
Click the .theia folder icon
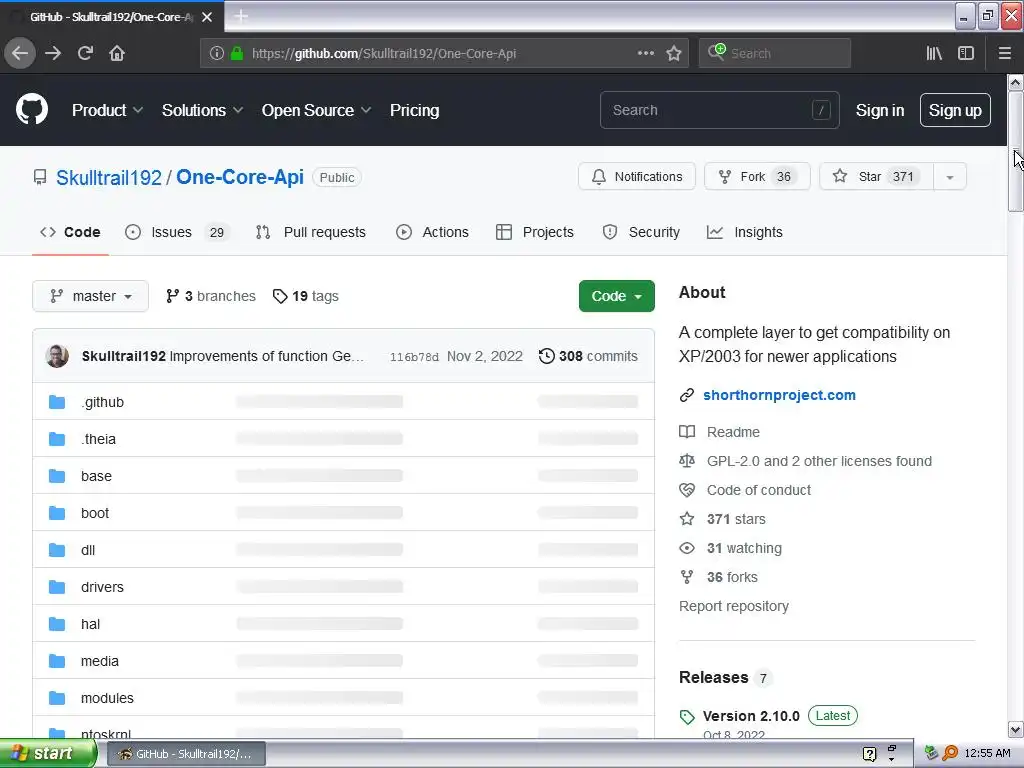tap(57, 439)
